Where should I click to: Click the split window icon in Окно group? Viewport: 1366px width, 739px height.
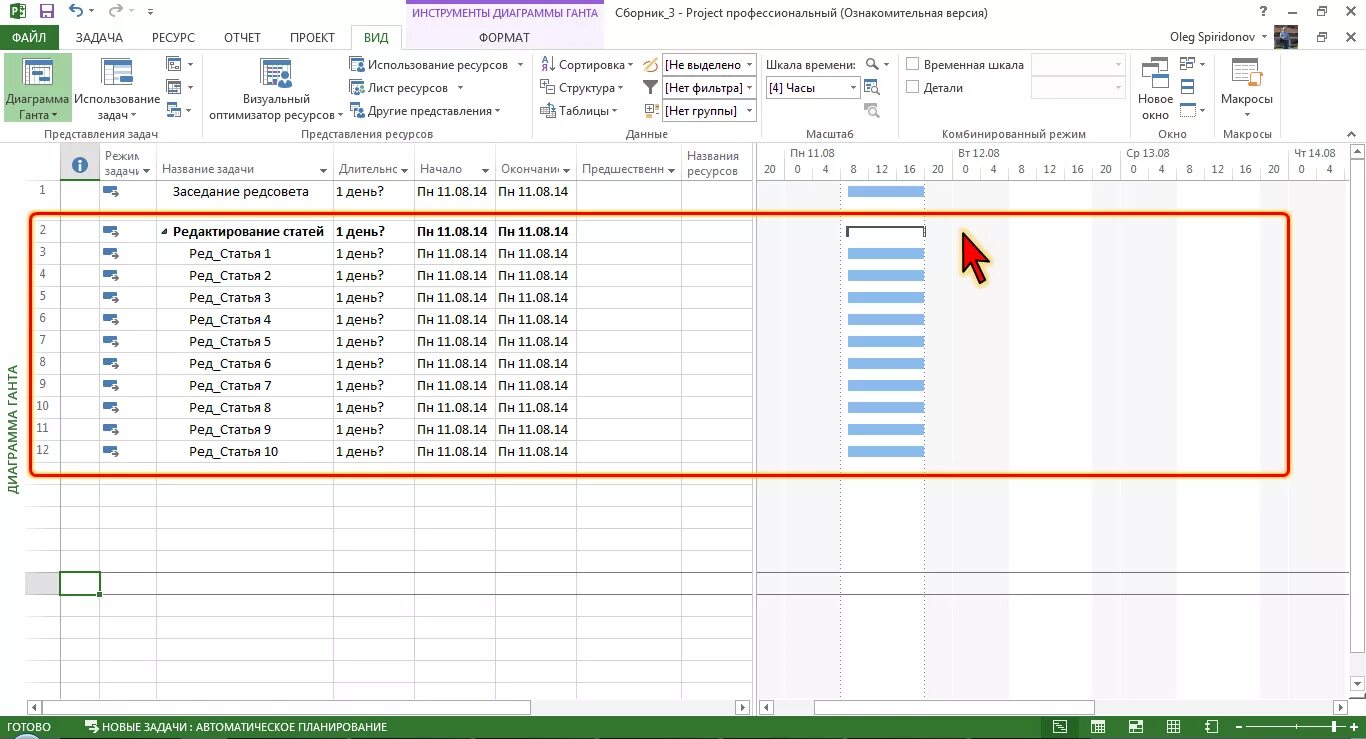click(1187, 87)
